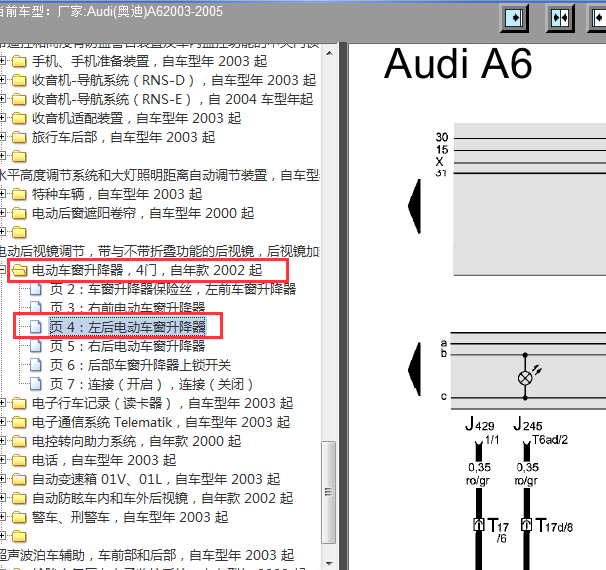Click the lamp symbol in wiring diagram
606x570 pixels.
pyautogui.click(x=525, y=378)
